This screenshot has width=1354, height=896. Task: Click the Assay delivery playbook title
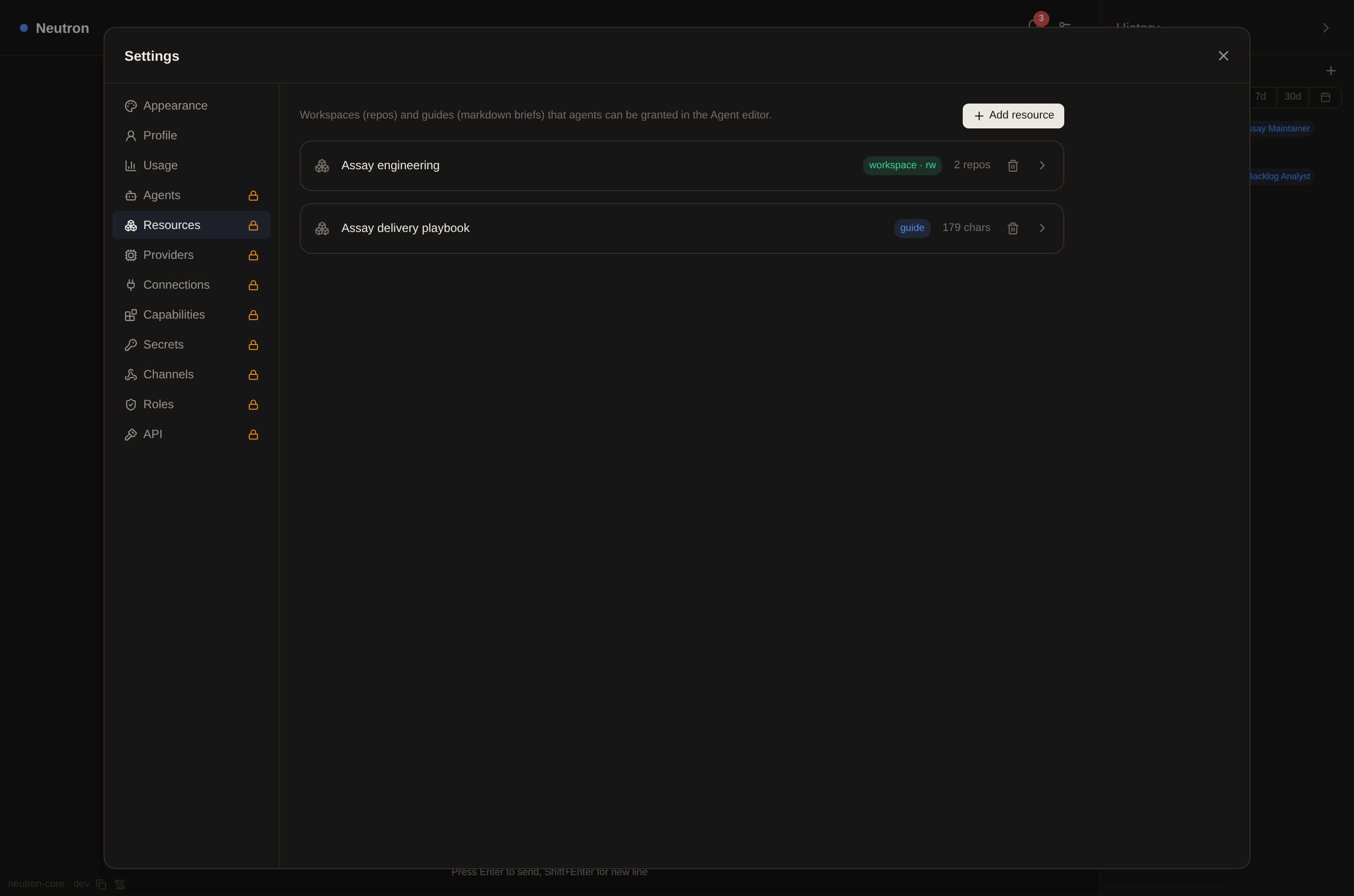(405, 228)
